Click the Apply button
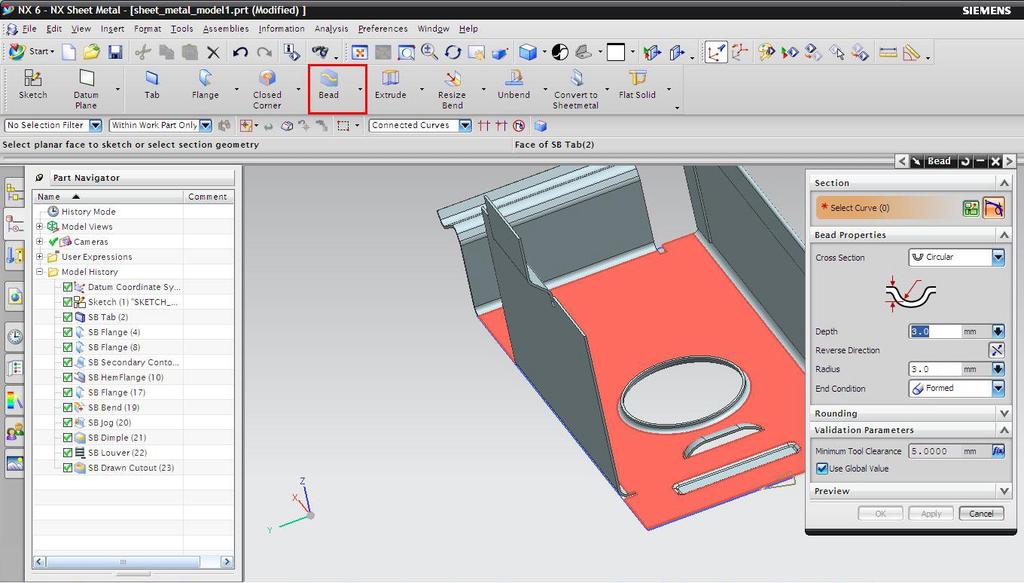1024x583 pixels. click(x=931, y=514)
